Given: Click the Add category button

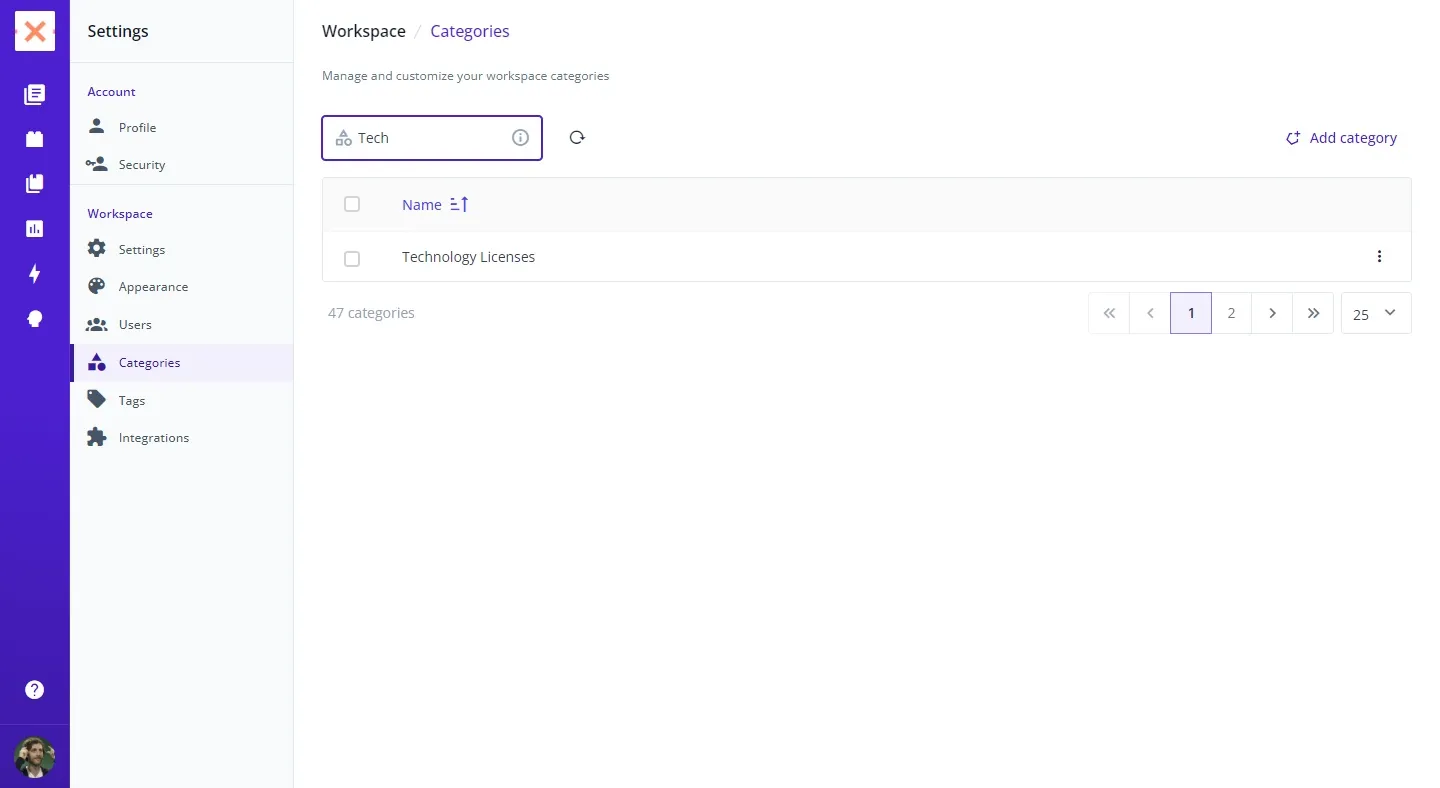Looking at the screenshot, I should click(1341, 138).
